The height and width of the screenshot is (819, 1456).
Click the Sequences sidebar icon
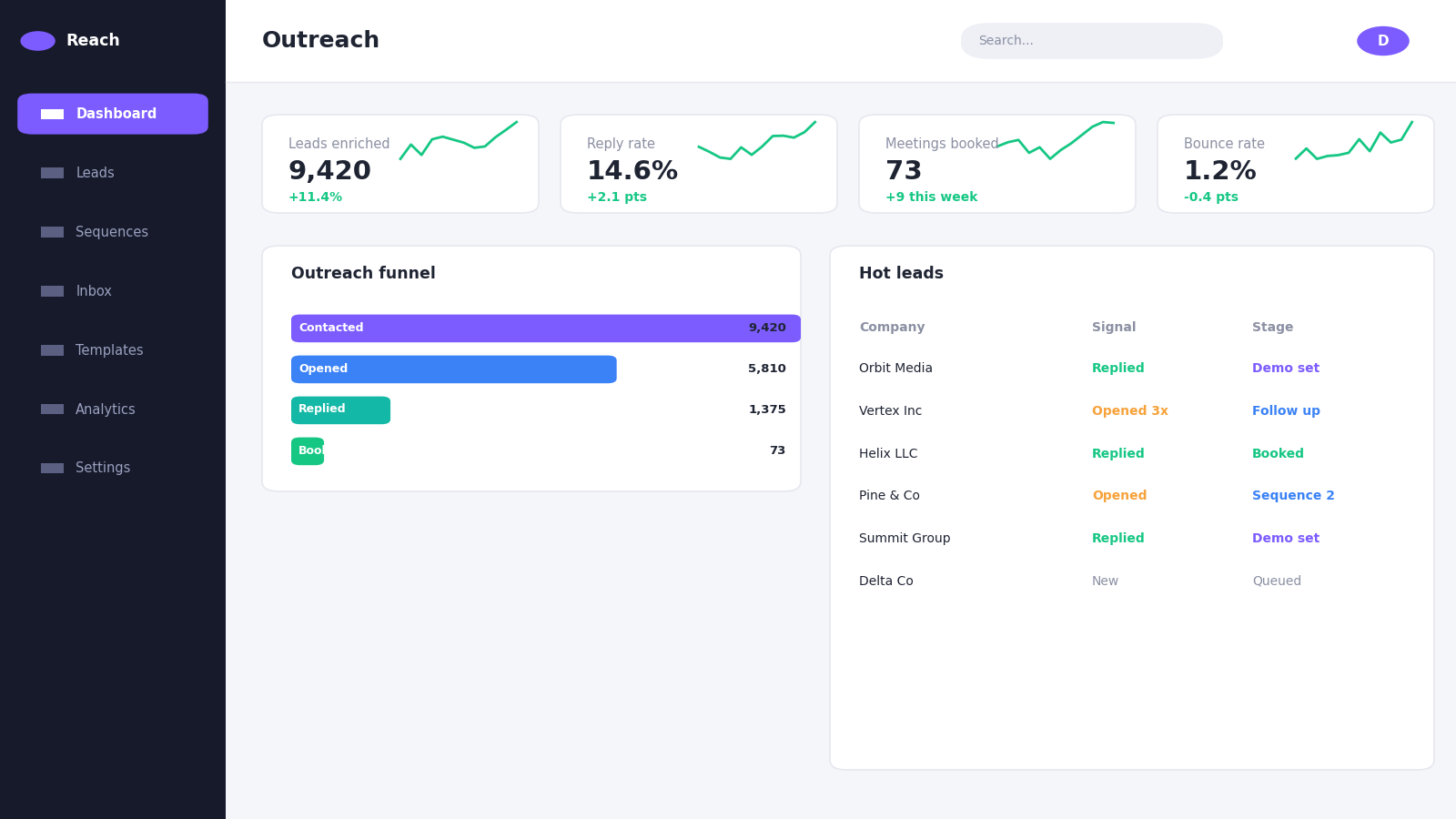(52, 232)
